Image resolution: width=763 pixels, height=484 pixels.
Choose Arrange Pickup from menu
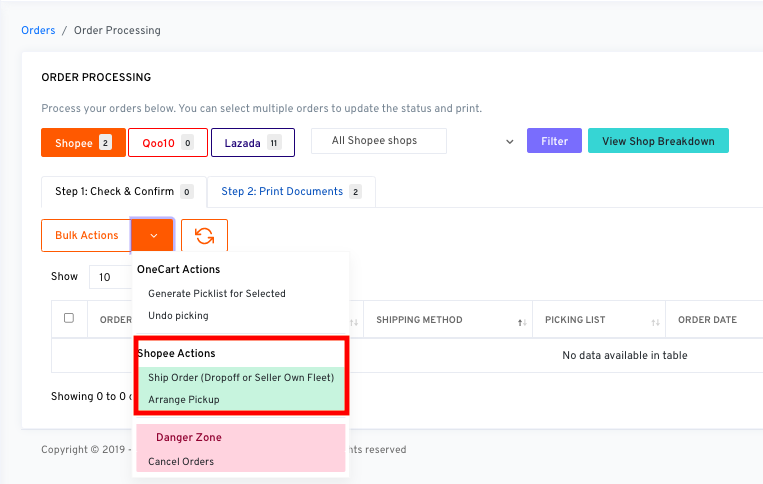click(184, 400)
